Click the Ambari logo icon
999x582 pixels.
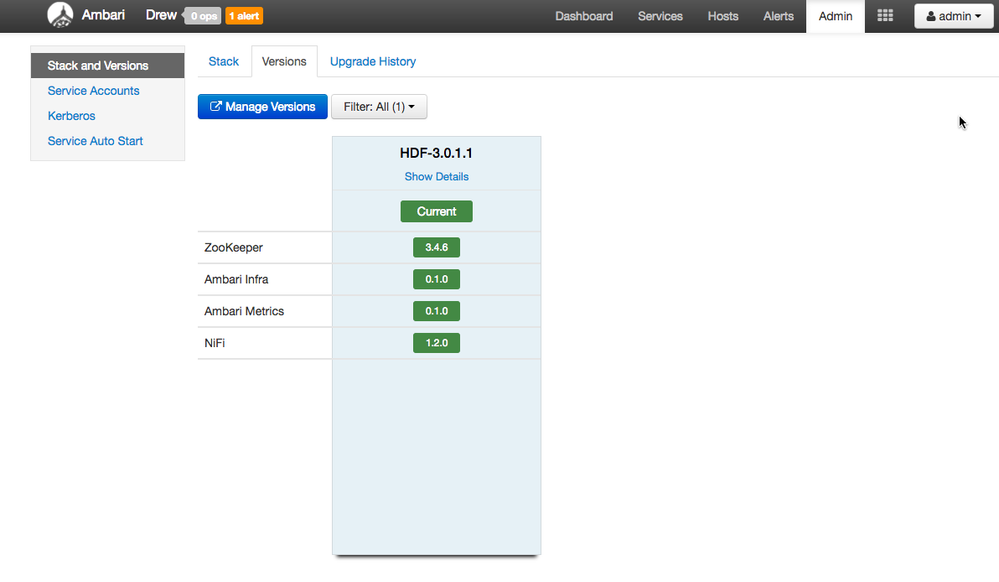point(60,16)
